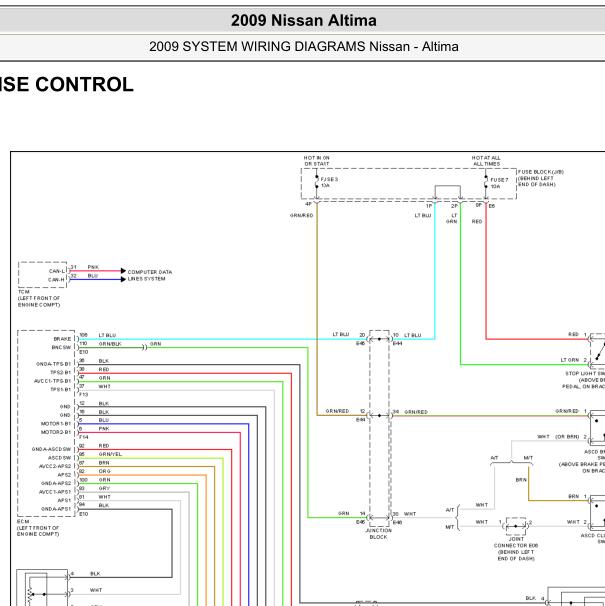Select the 'TPS2-B1' pin label
Image resolution: width=605 pixels, height=606 pixels.
[61, 373]
